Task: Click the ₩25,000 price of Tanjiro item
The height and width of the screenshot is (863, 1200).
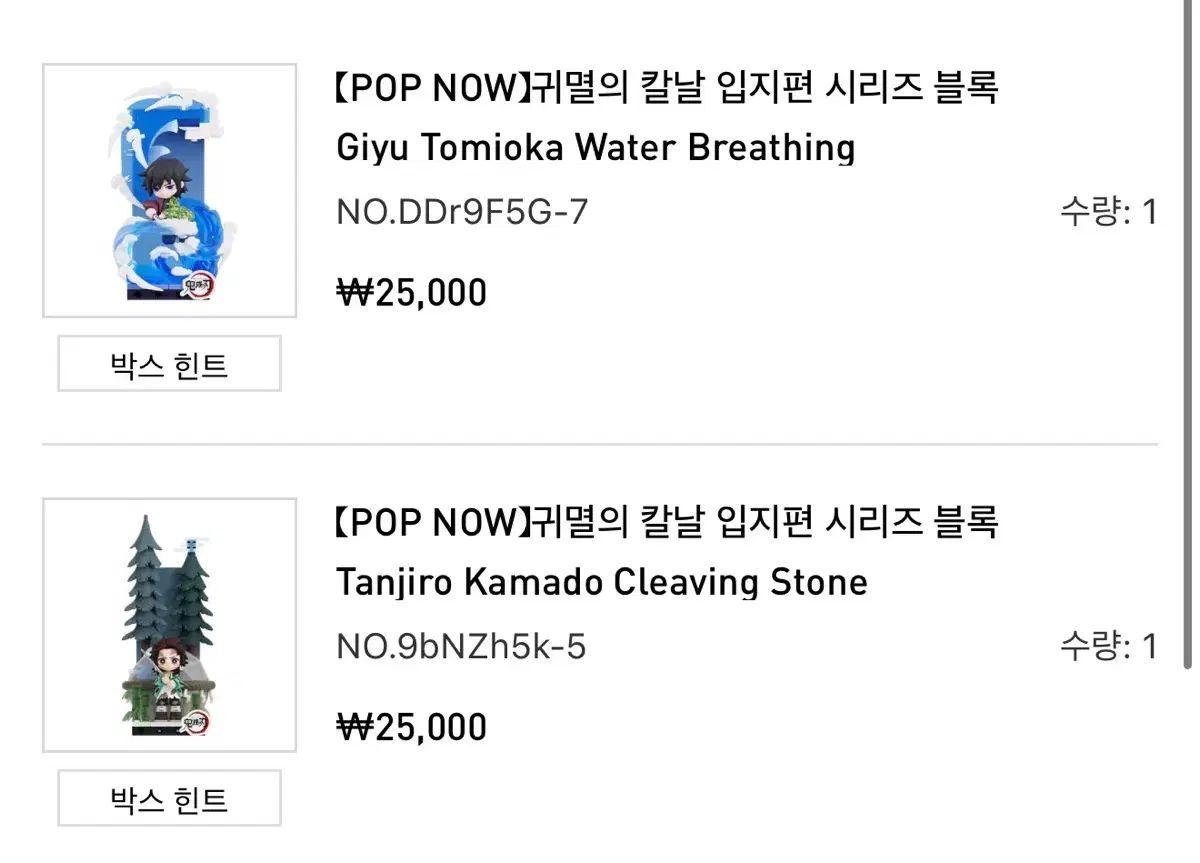Action: pyautogui.click(x=412, y=727)
